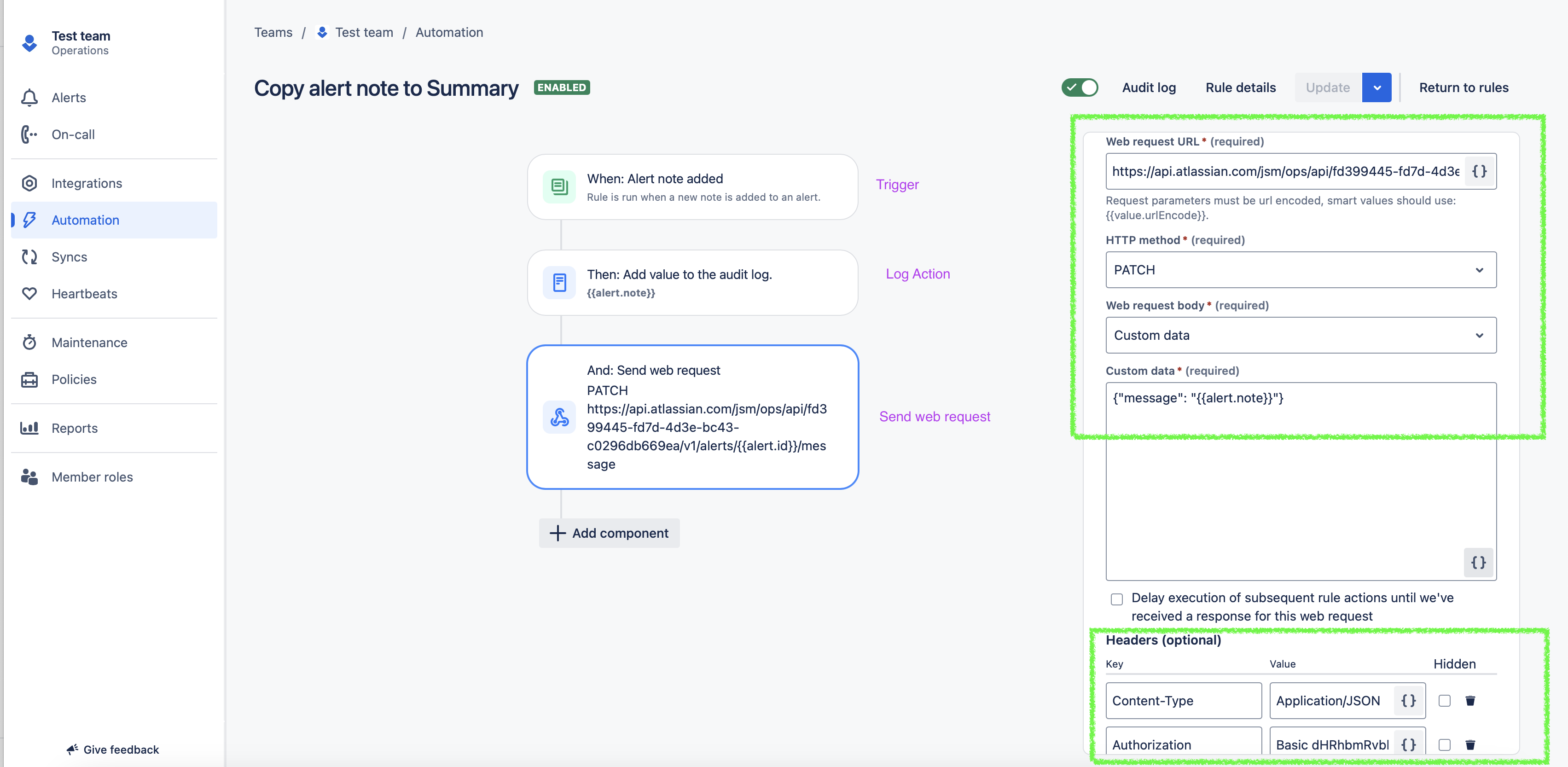Open Heartbeats in the sidebar
The image size is (1568, 767).
[114, 293]
